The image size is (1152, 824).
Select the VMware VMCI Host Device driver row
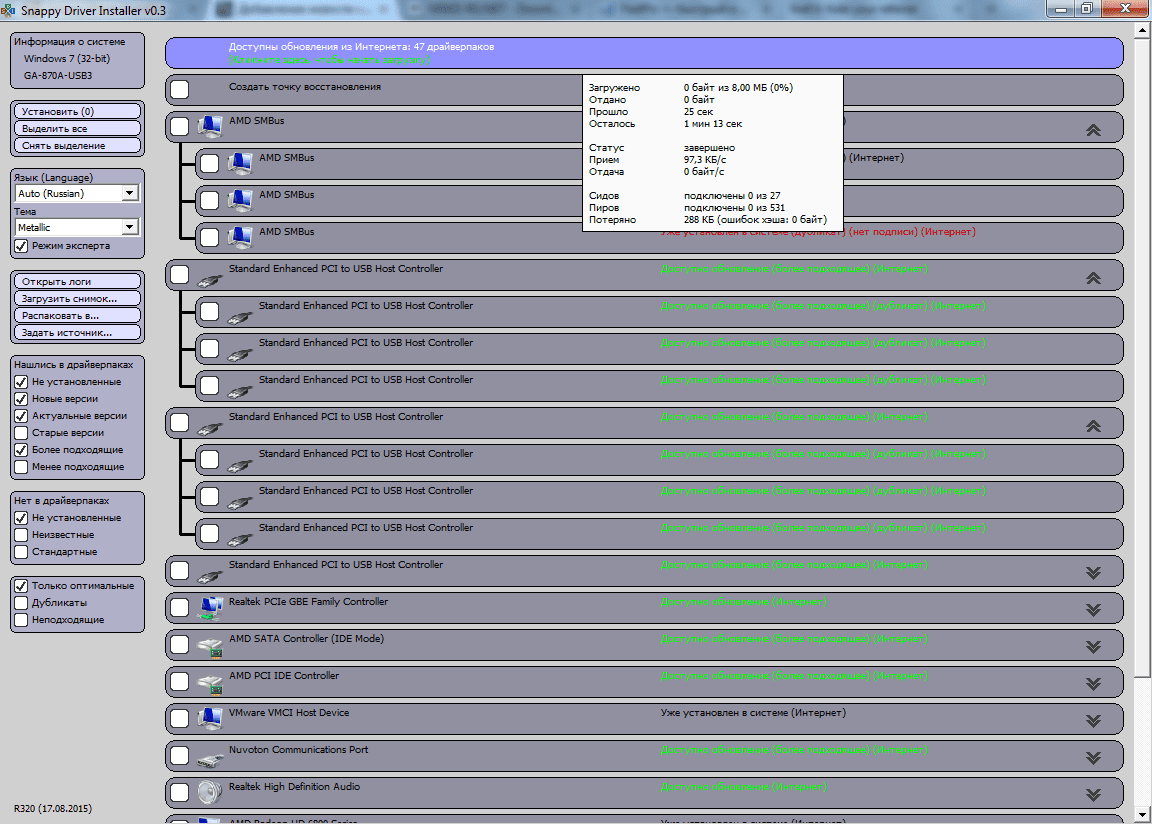[644, 719]
